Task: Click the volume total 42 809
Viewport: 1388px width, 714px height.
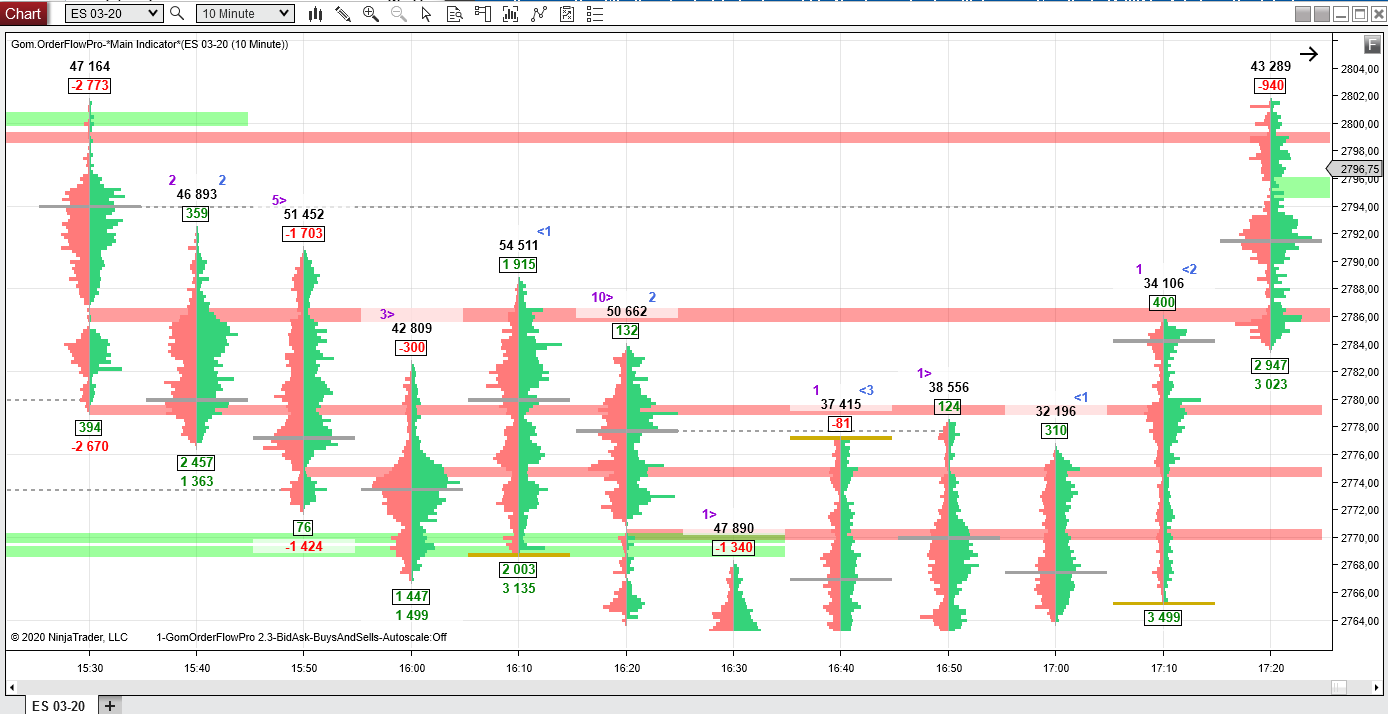Action: tap(412, 328)
